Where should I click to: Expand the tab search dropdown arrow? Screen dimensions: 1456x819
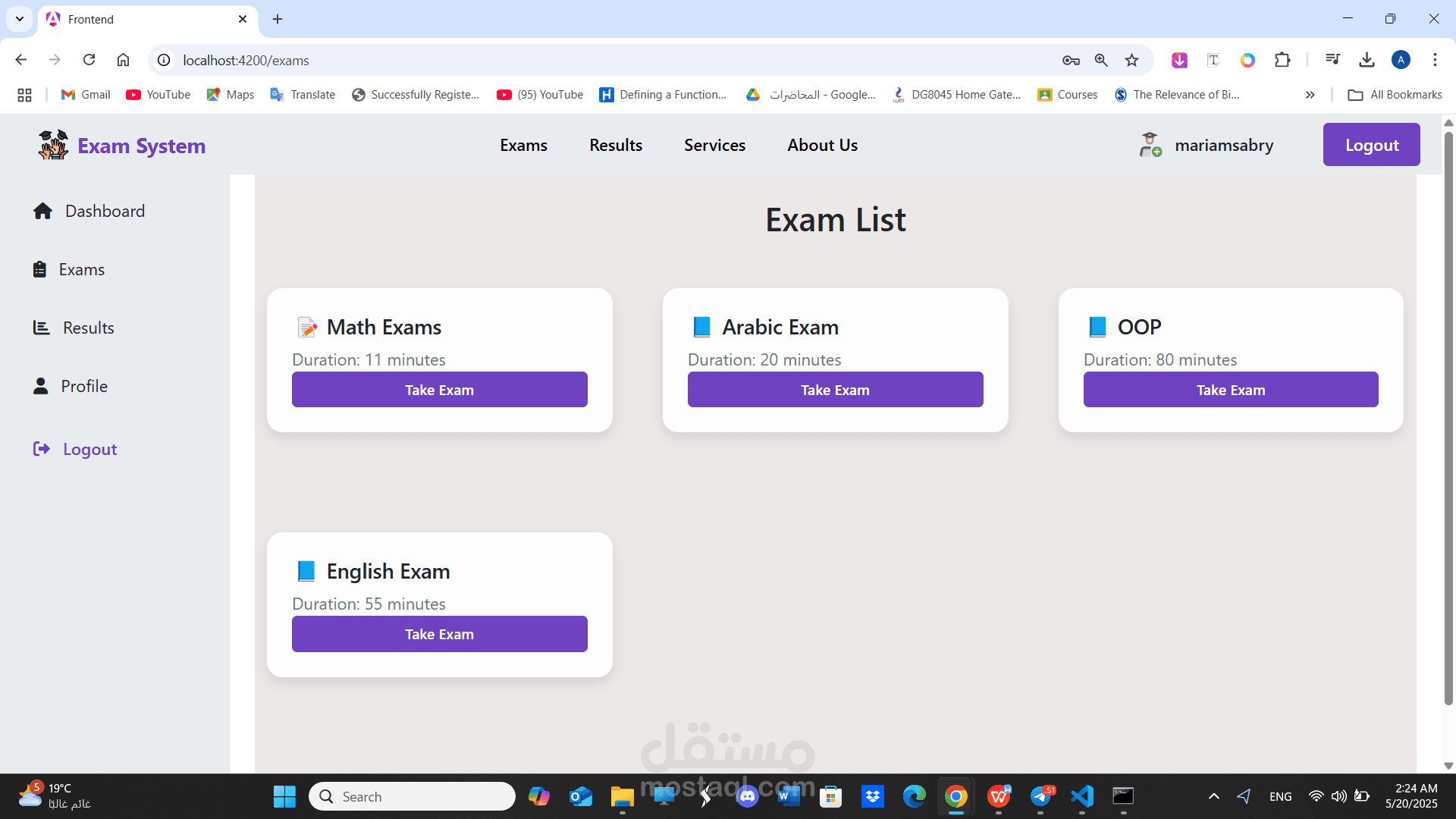pos(20,19)
